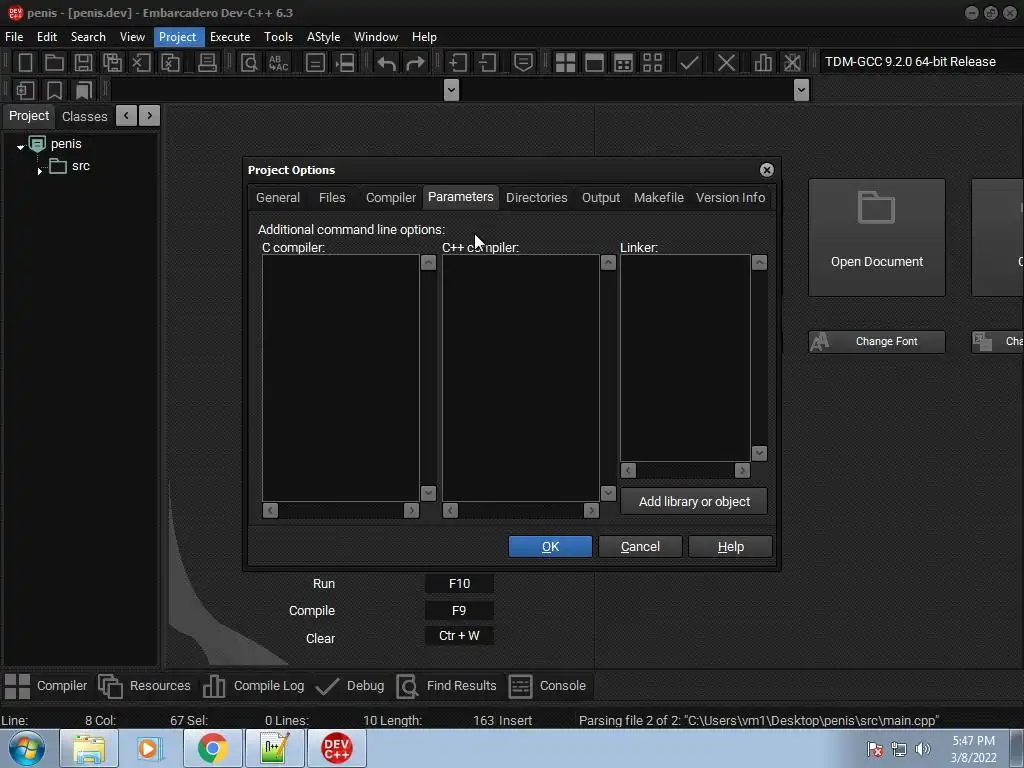1024x768 pixels.
Task: Click the Delete Profiling Information icon
Action: [x=792, y=63]
